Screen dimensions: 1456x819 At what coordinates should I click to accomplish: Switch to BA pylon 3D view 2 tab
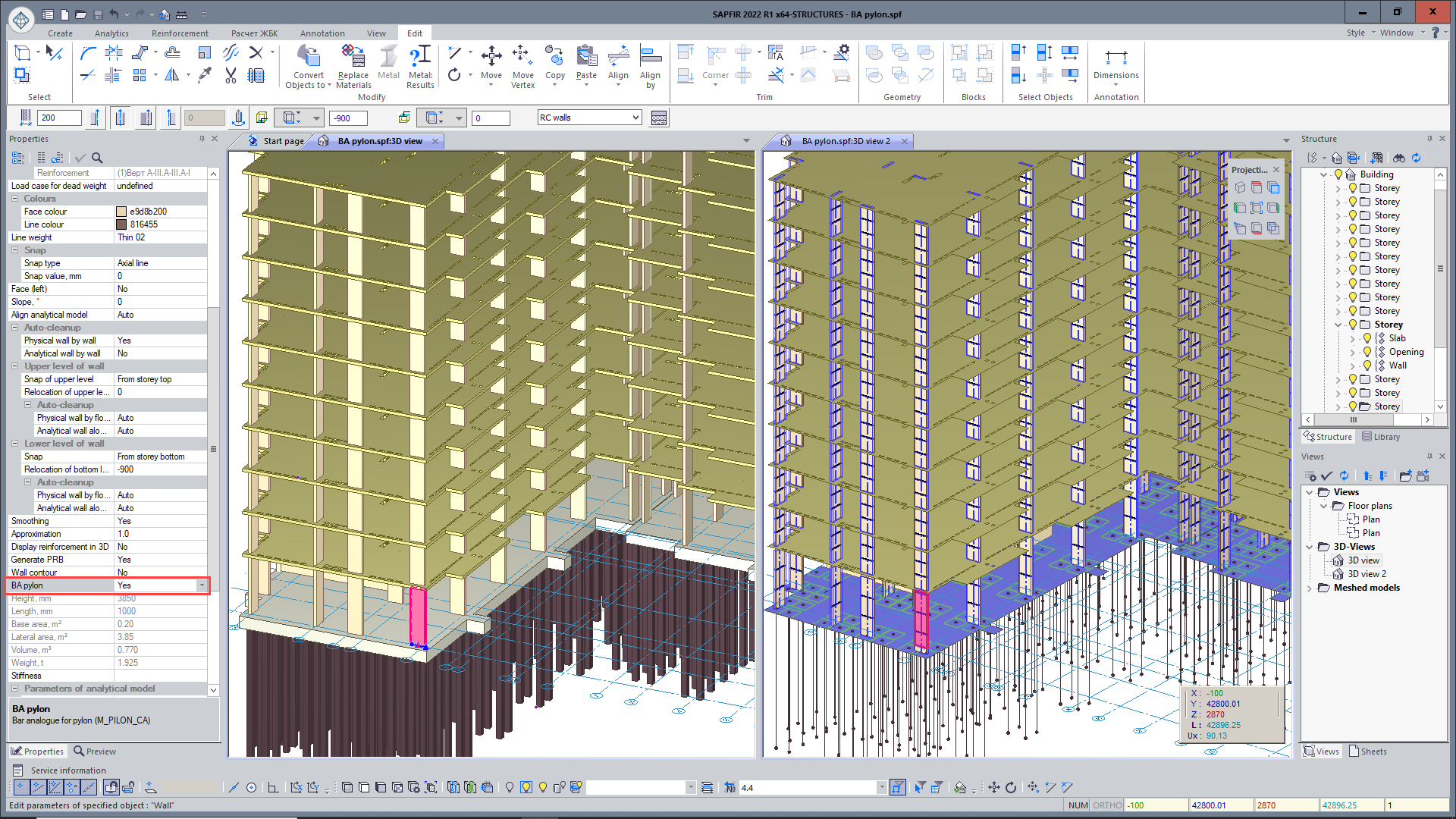[846, 141]
